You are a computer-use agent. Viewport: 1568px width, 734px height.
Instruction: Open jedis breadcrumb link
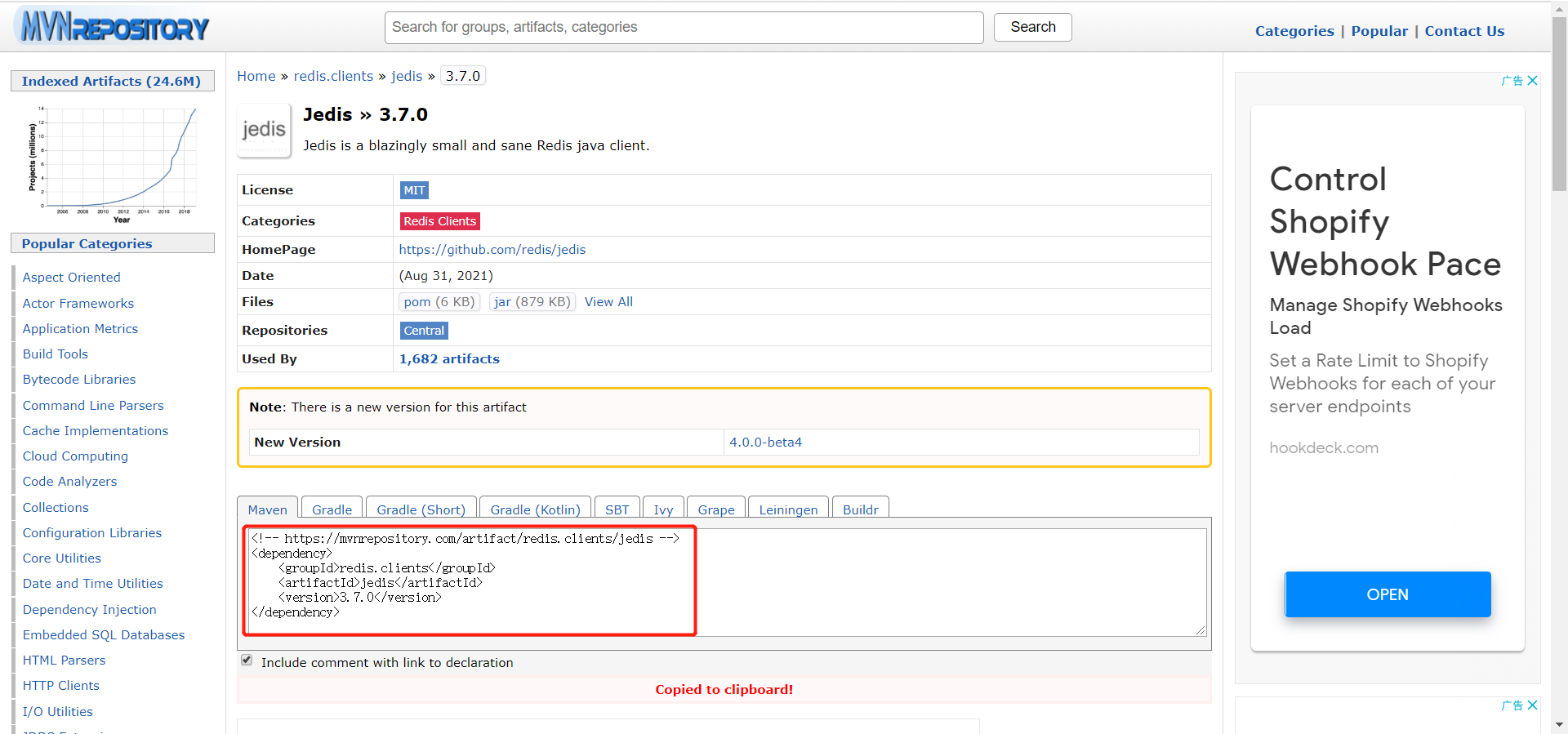click(x=407, y=76)
